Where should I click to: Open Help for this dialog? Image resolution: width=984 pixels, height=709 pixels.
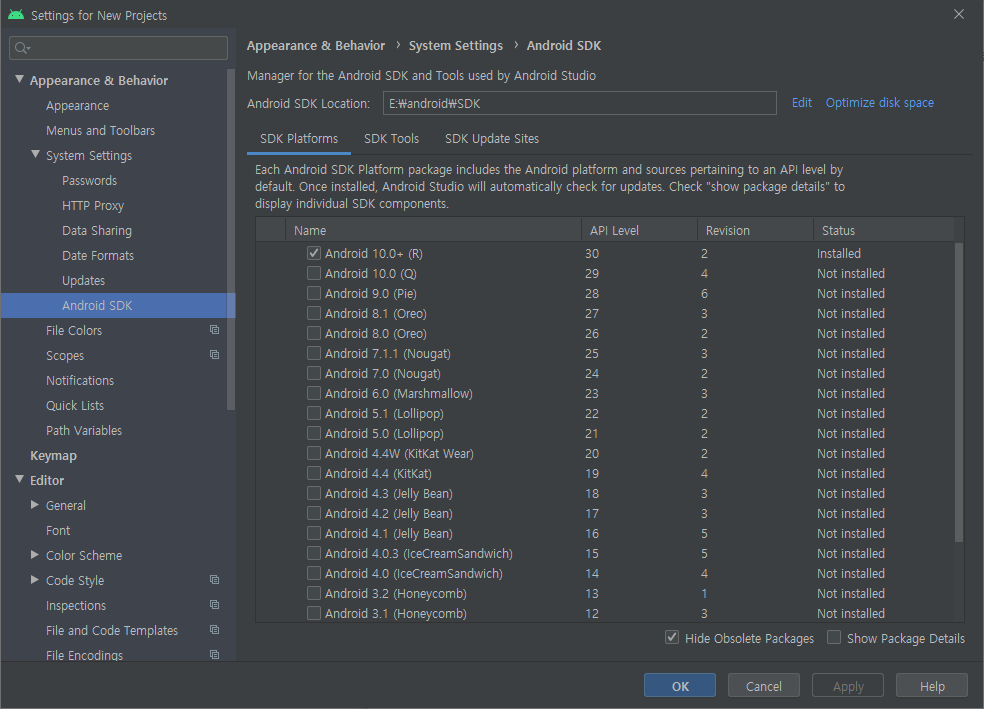tap(932, 685)
